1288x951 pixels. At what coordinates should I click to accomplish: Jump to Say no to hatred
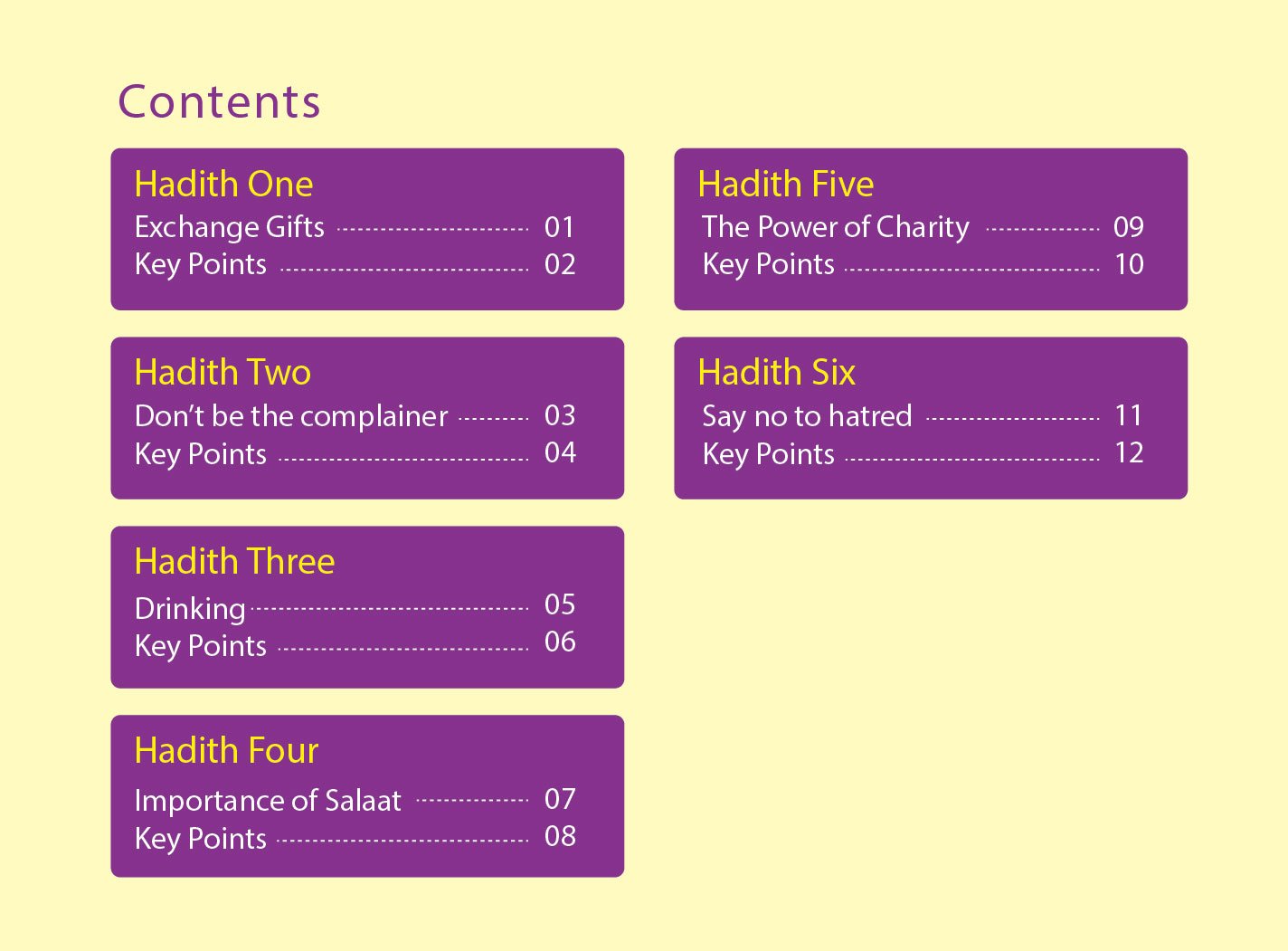coord(807,416)
